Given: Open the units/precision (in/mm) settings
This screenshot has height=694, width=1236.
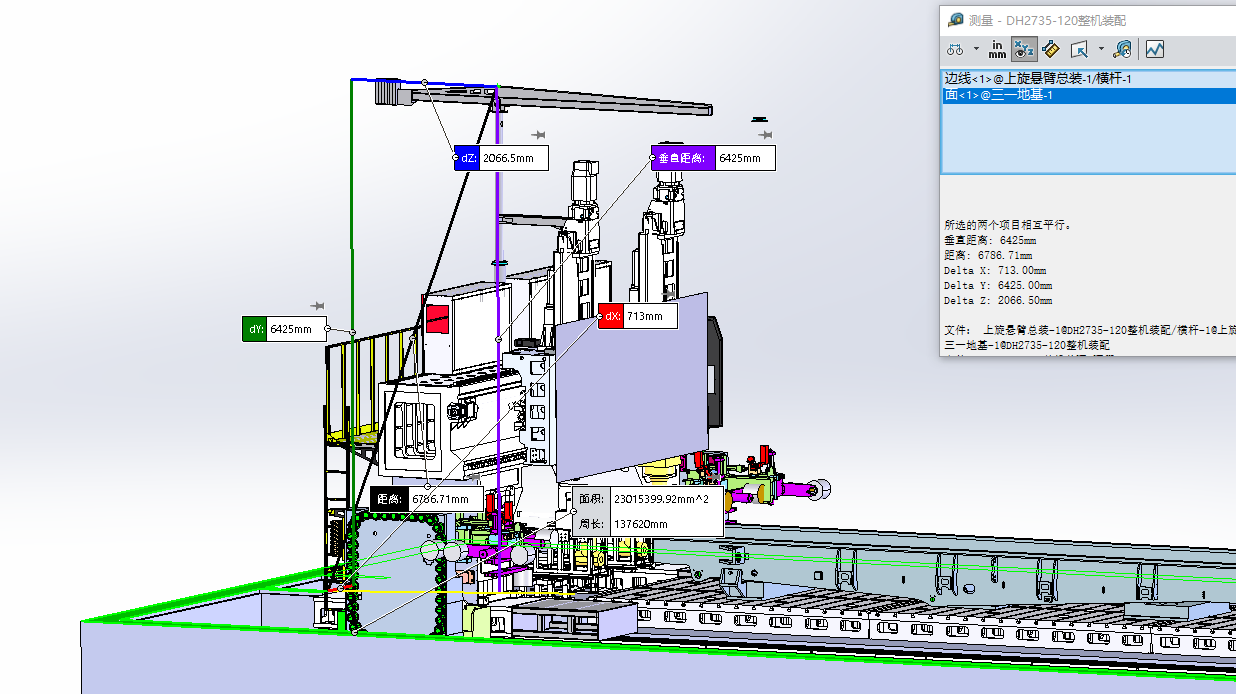Looking at the screenshot, I should tap(997, 49).
